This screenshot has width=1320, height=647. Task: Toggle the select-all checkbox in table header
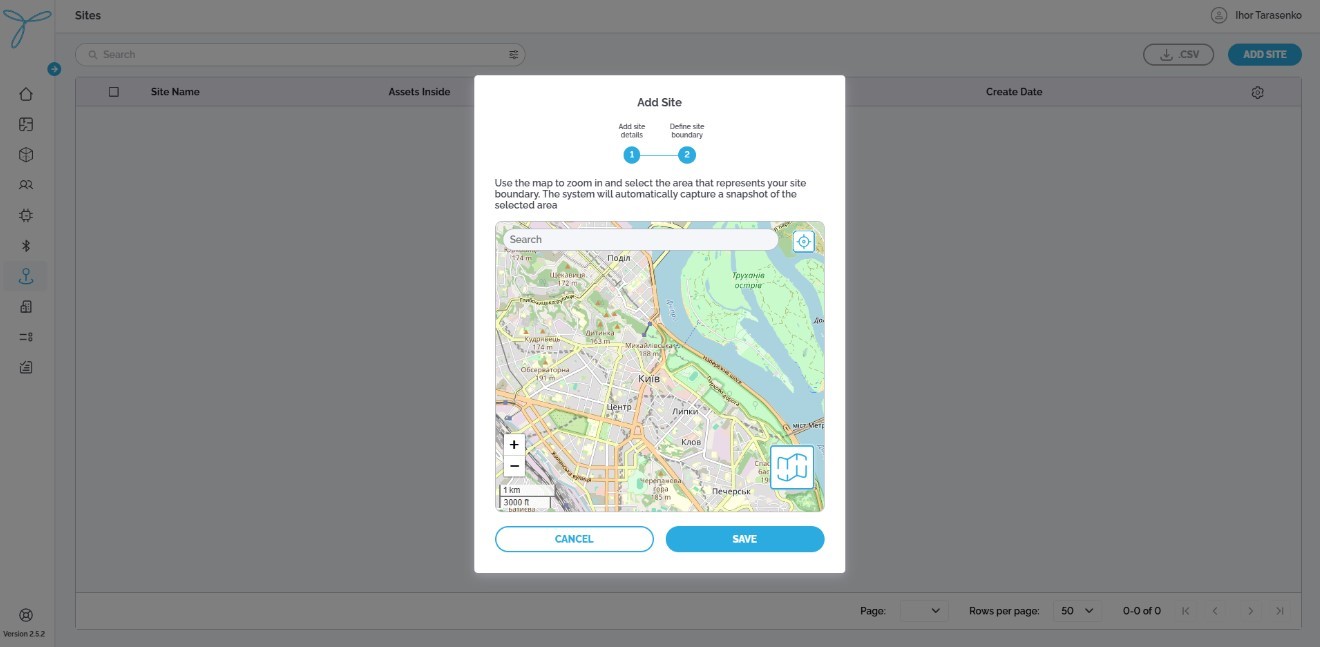(x=114, y=92)
